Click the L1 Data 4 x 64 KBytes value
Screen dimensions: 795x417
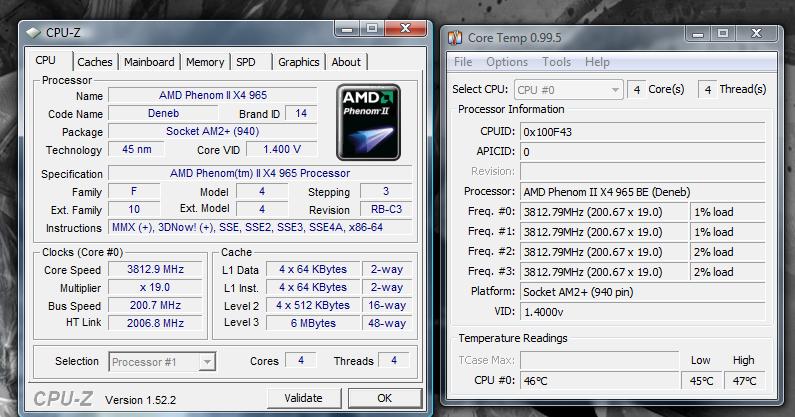pos(313,269)
